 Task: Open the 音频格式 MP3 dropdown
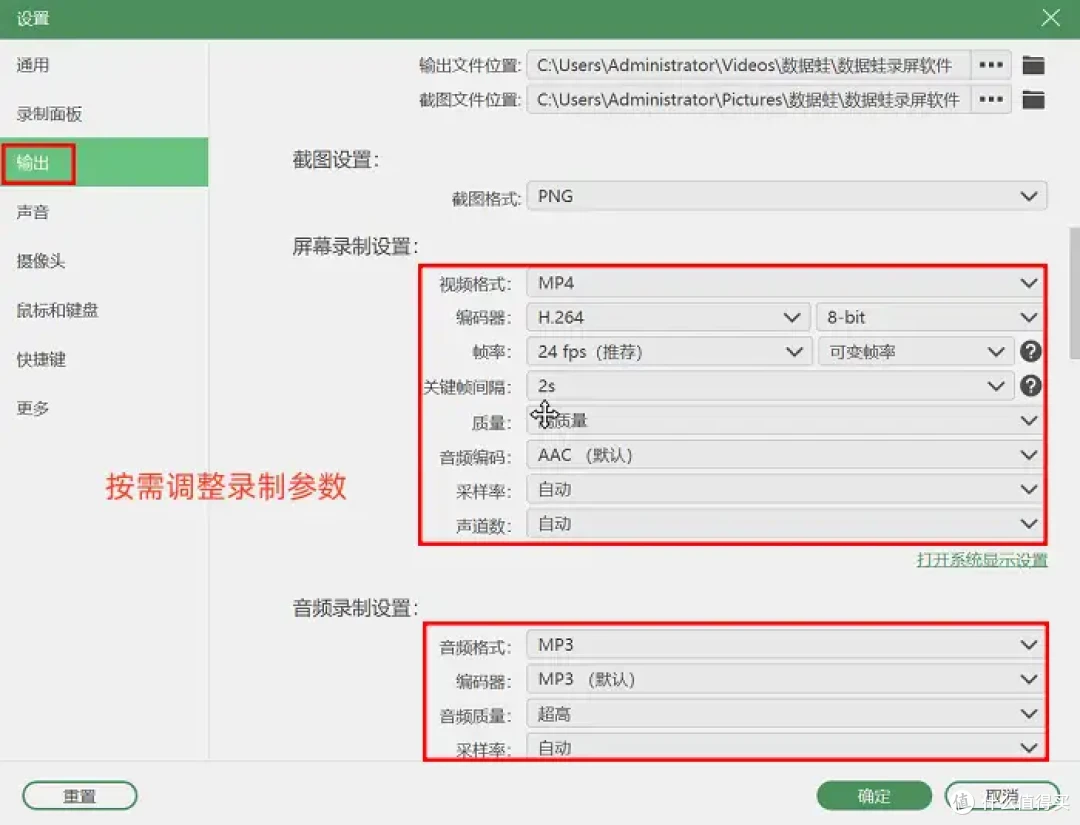tap(787, 645)
